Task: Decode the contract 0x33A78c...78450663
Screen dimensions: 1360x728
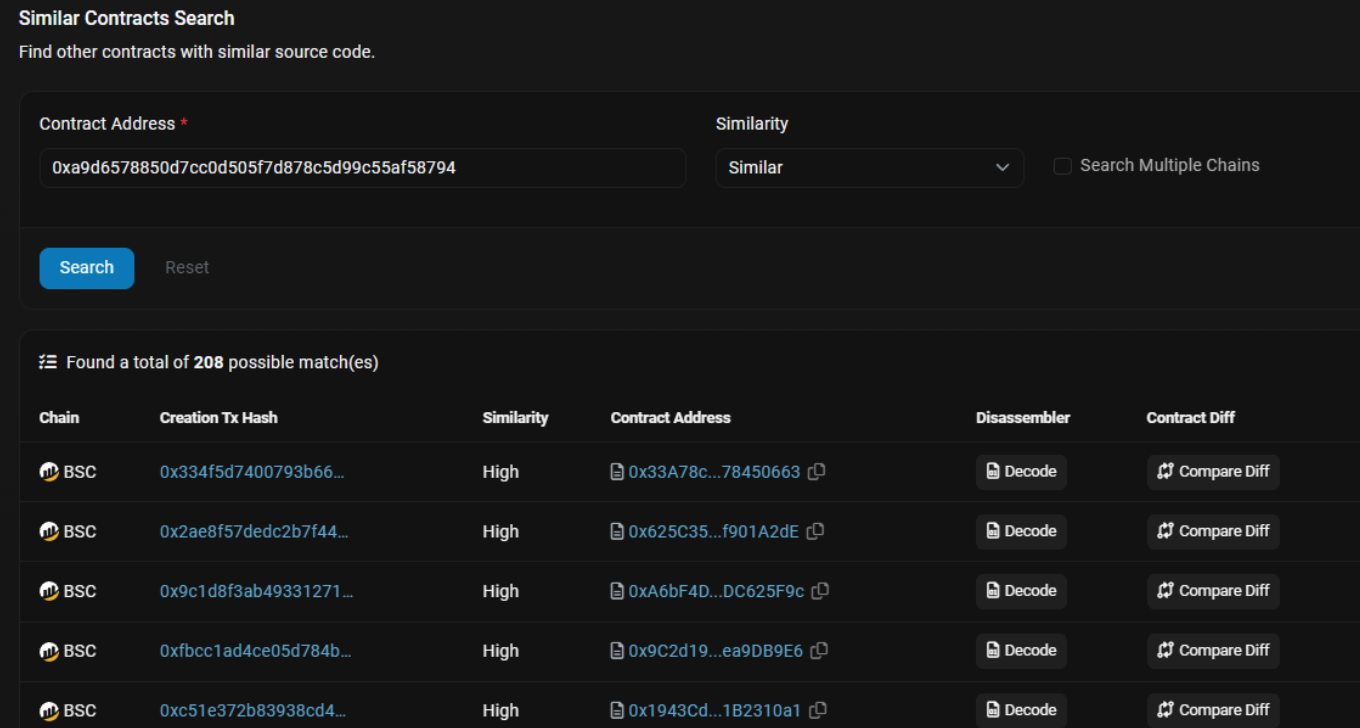Action: [x=1021, y=472]
